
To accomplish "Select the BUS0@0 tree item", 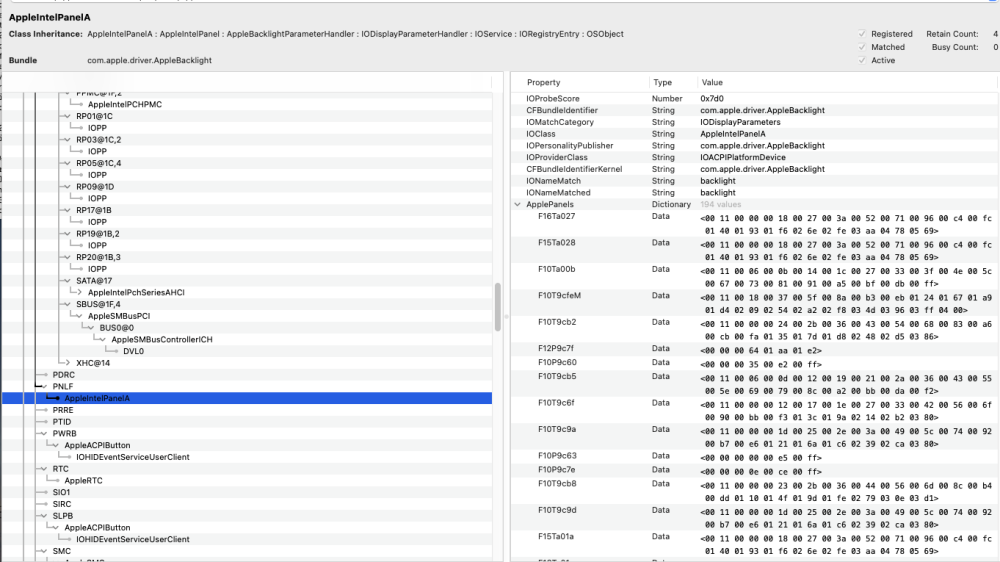I will (x=117, y=328).
